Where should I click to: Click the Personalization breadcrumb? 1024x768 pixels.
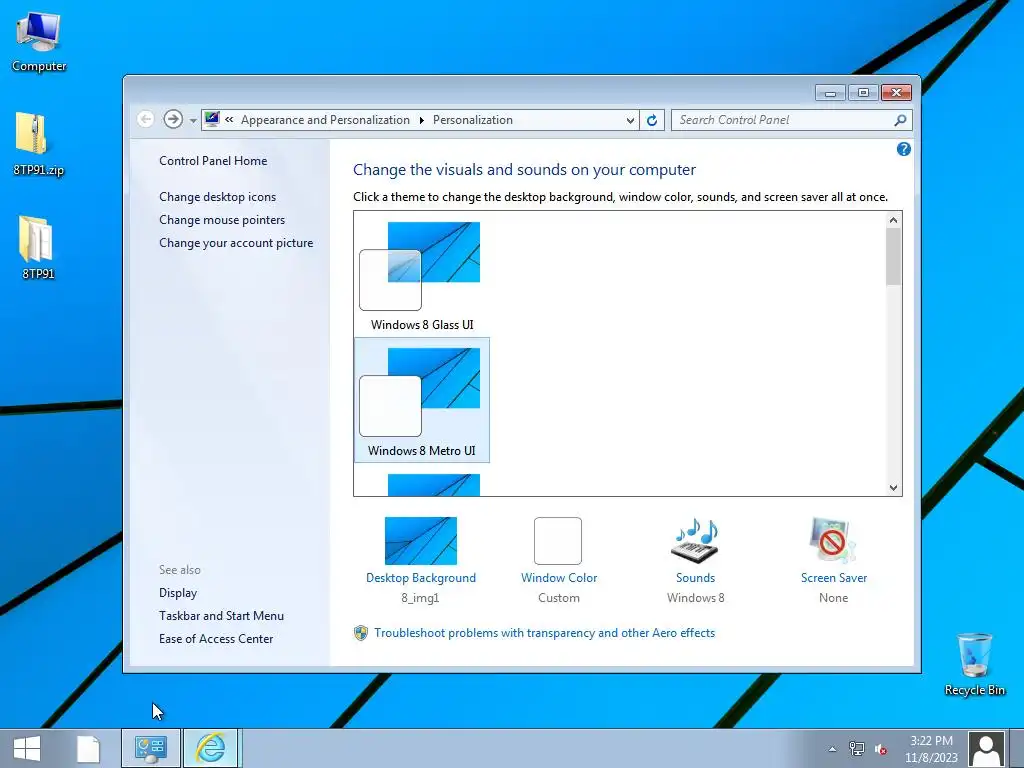[473, 120]
